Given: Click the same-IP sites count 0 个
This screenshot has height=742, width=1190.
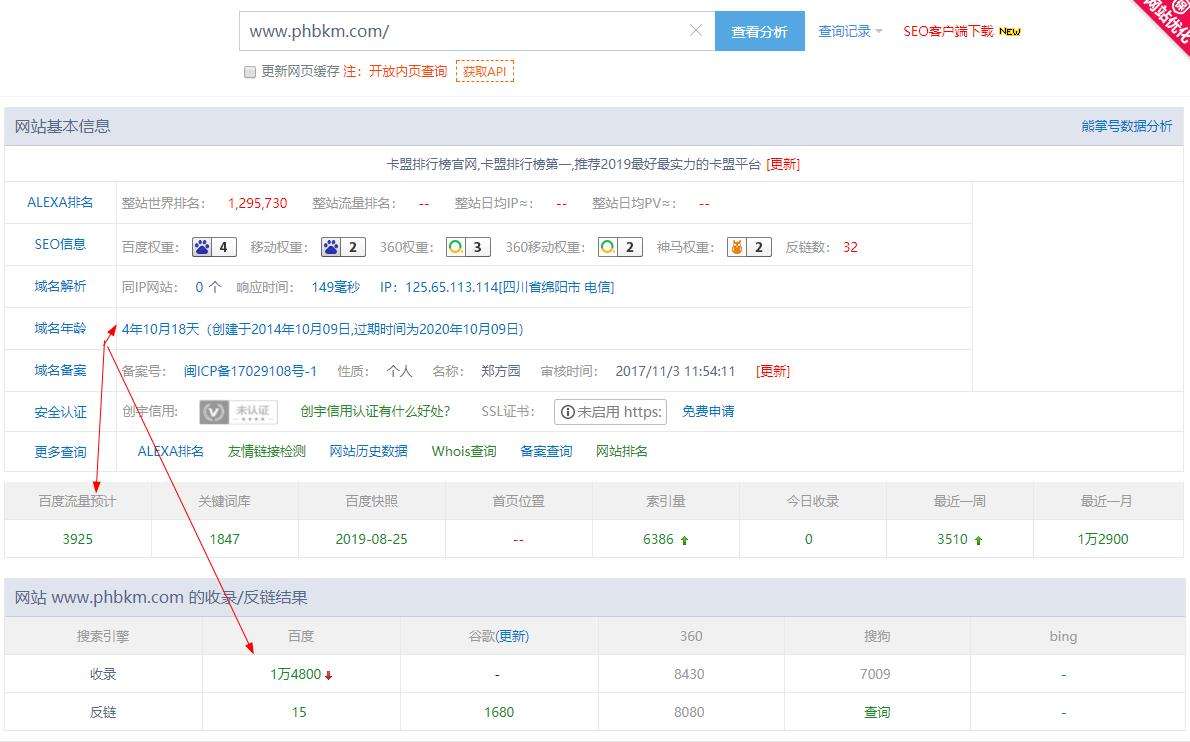Looking at the screenshot, I should coord(208,287).
